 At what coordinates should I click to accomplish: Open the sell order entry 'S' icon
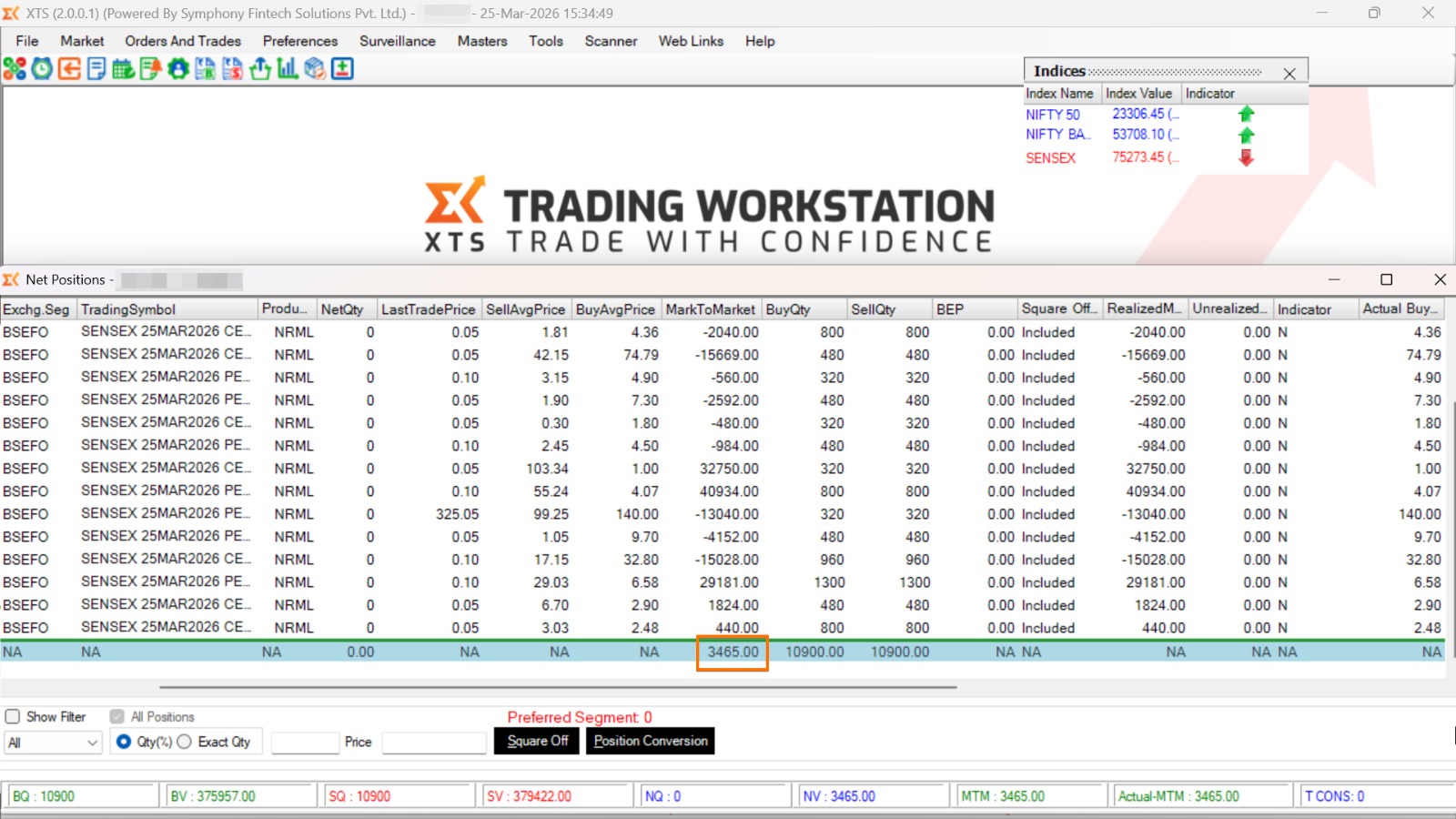click(x=233, y=69)
